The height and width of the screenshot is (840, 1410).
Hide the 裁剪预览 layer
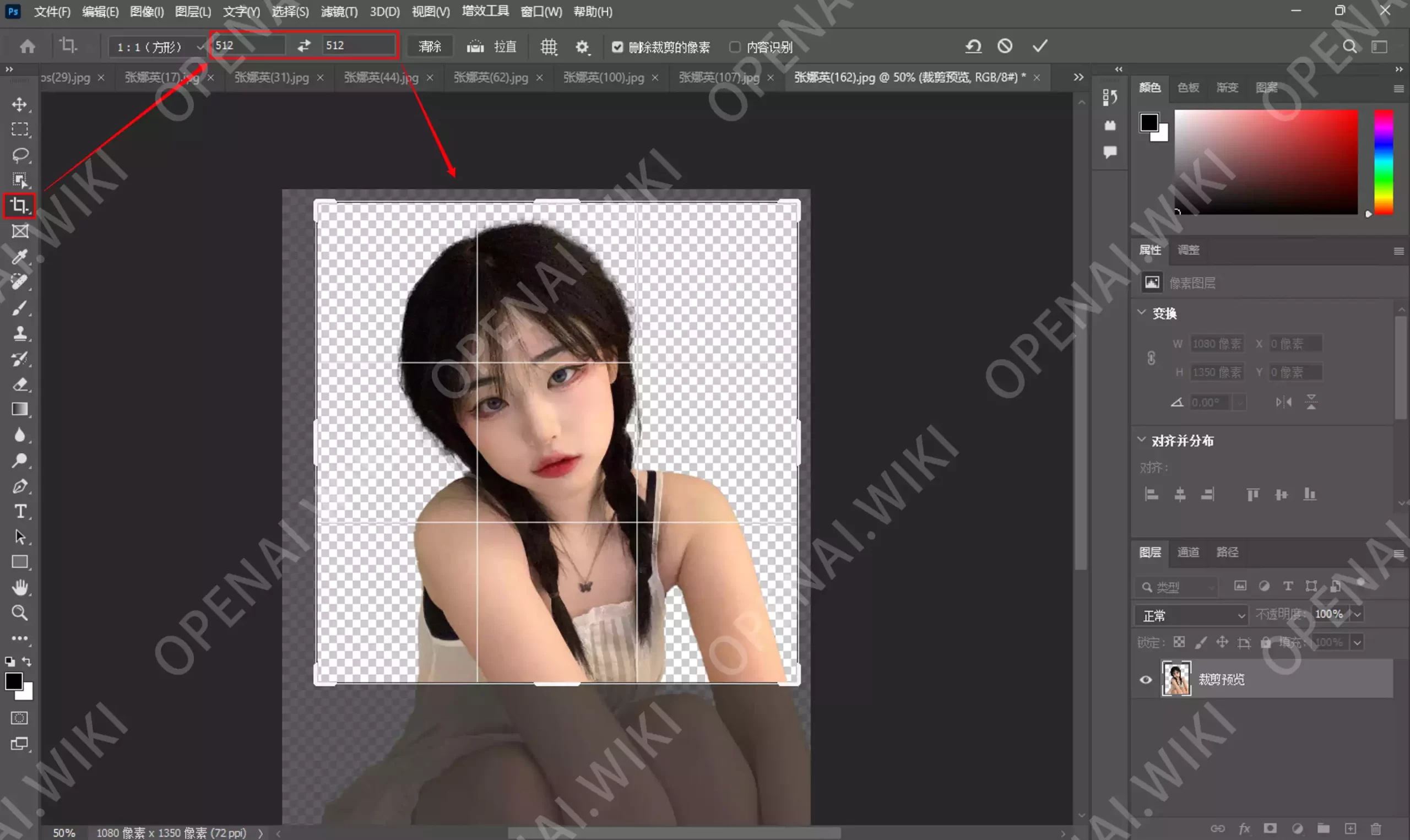pos(1146,680)
